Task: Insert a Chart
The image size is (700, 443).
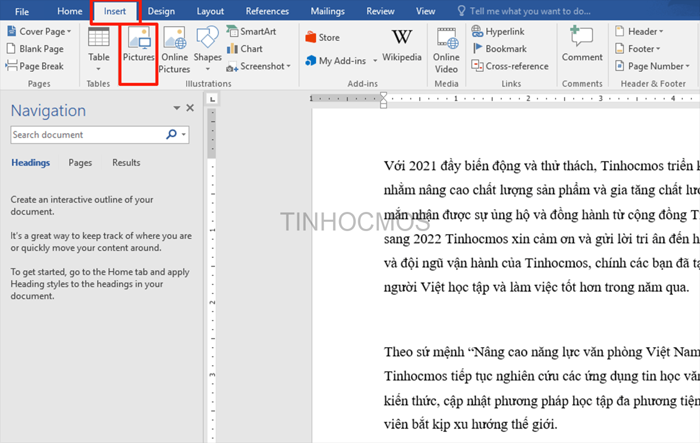Action: [x=245, y=49]
